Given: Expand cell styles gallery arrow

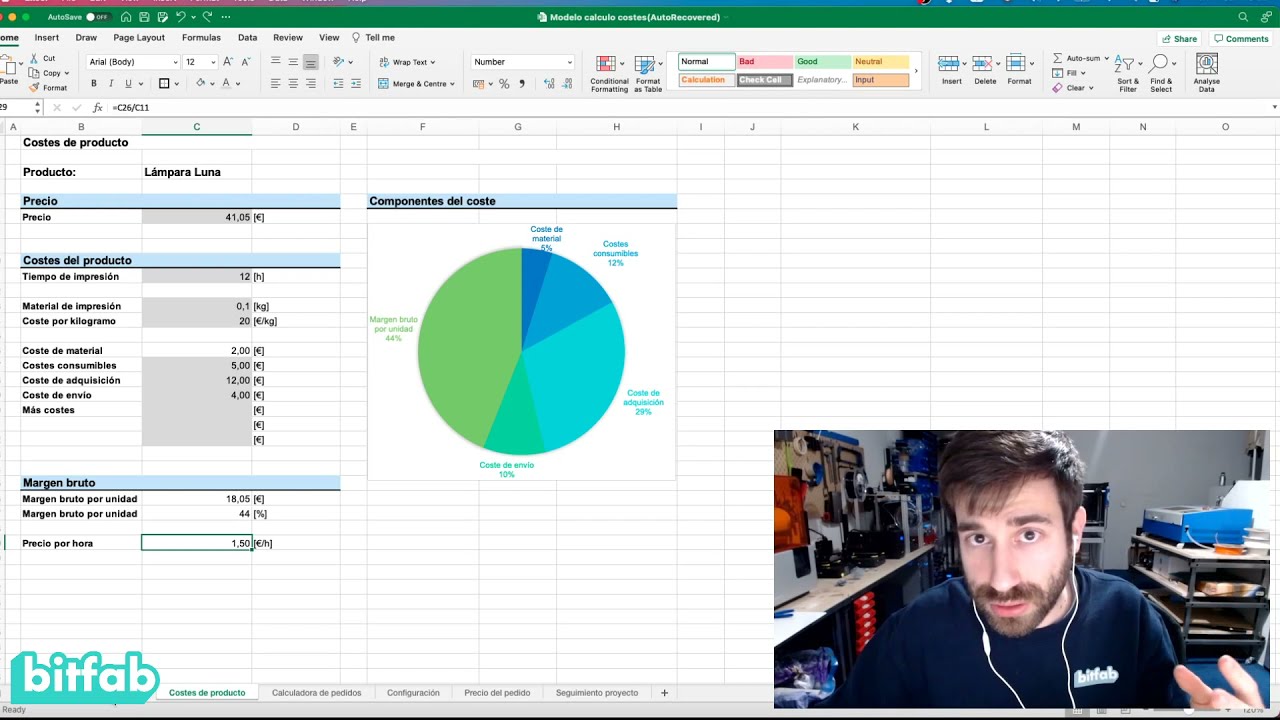Looking at the screenshot, I should pos(917,71).
